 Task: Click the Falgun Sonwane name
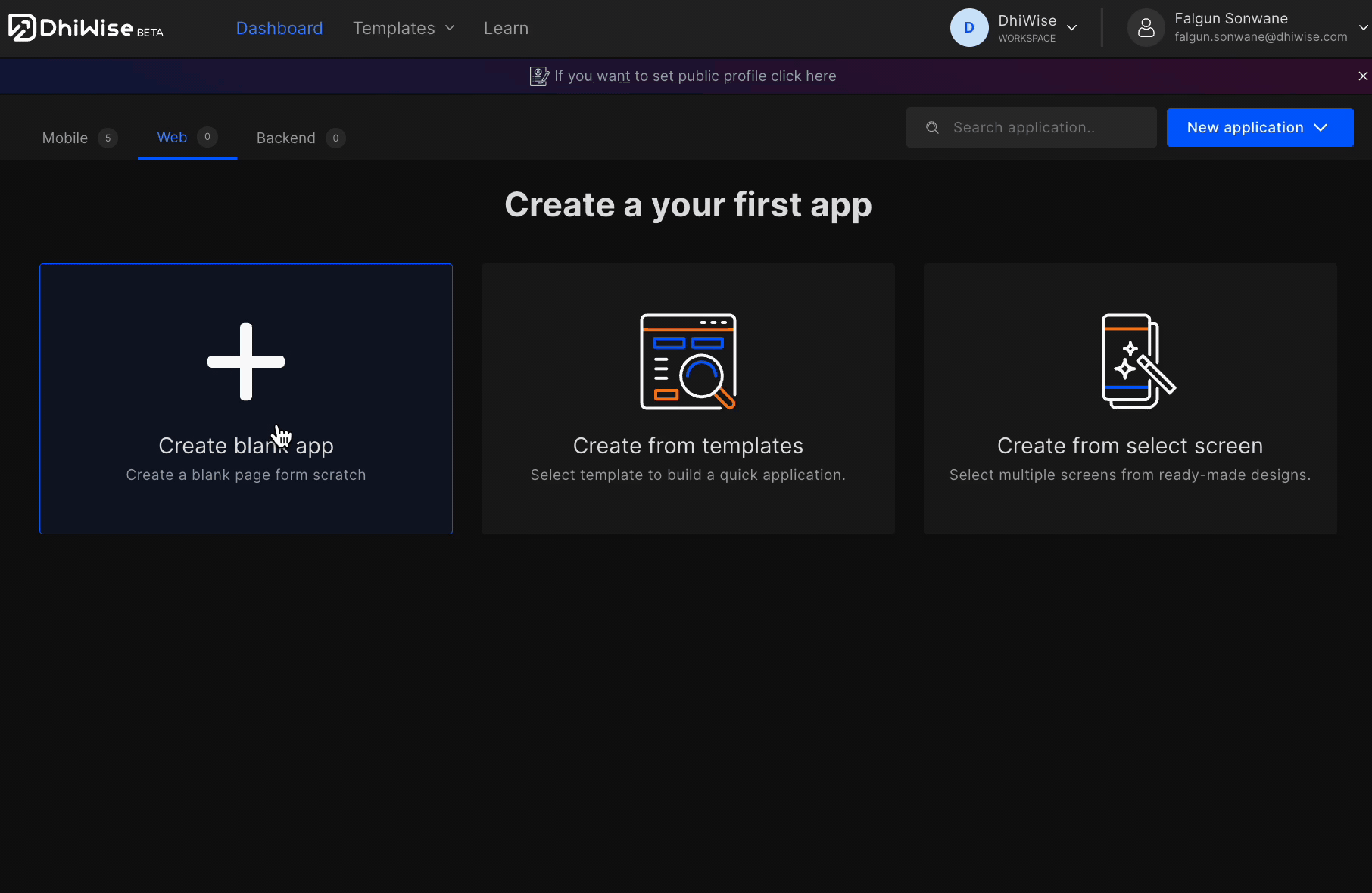pos(1231,18)
